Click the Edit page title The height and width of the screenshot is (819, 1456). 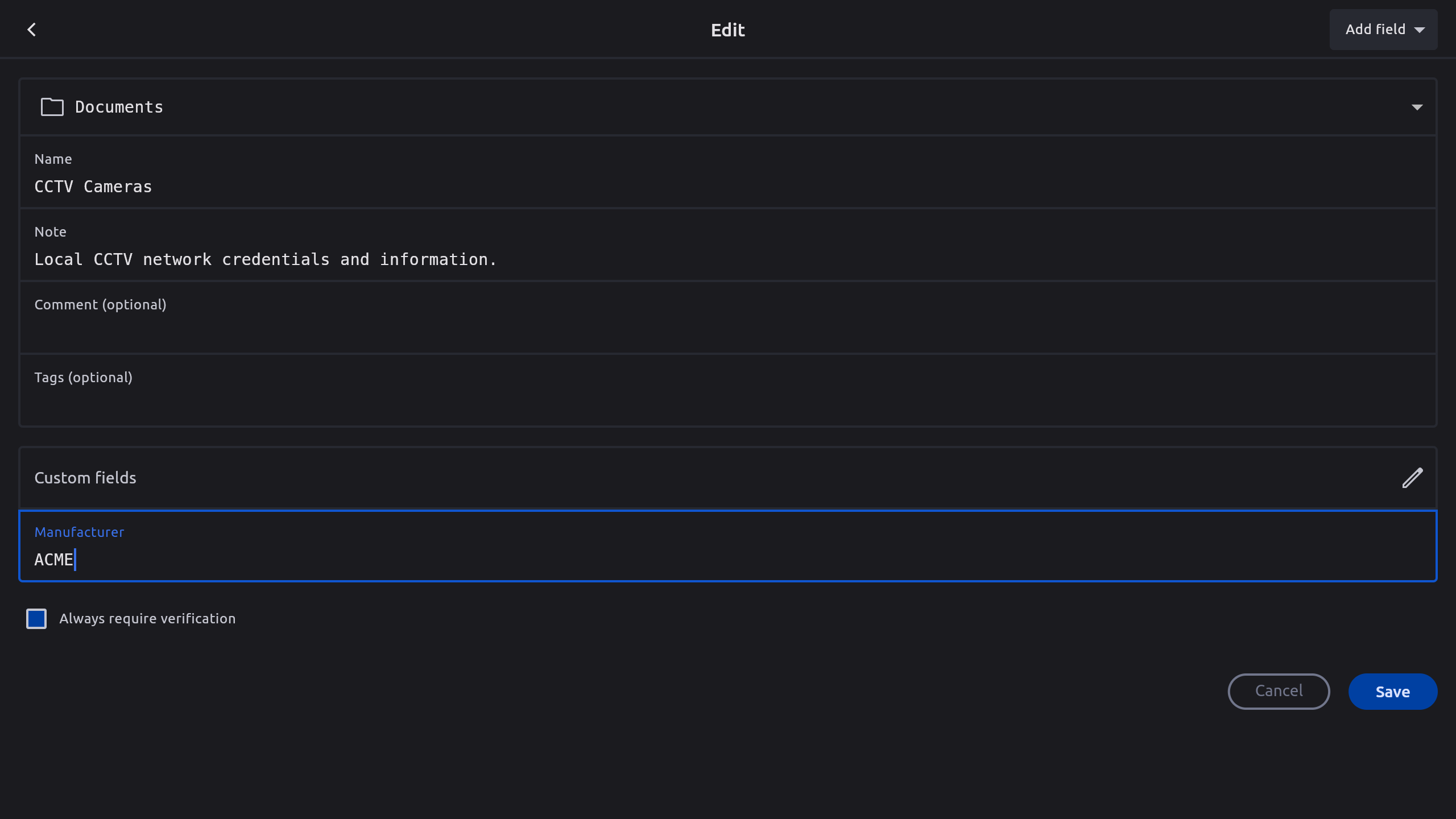pyautogui.click(x=727, y=30)
